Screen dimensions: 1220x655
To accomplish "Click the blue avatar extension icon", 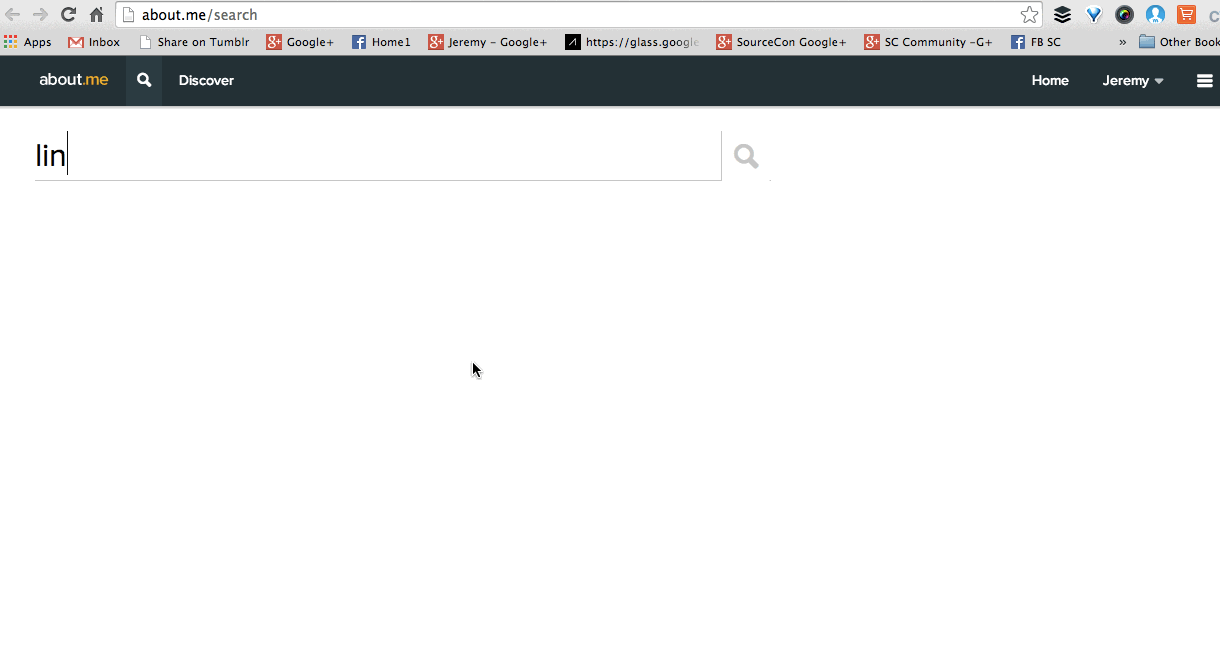I will pyautogui.click(x=1156, y=14).
